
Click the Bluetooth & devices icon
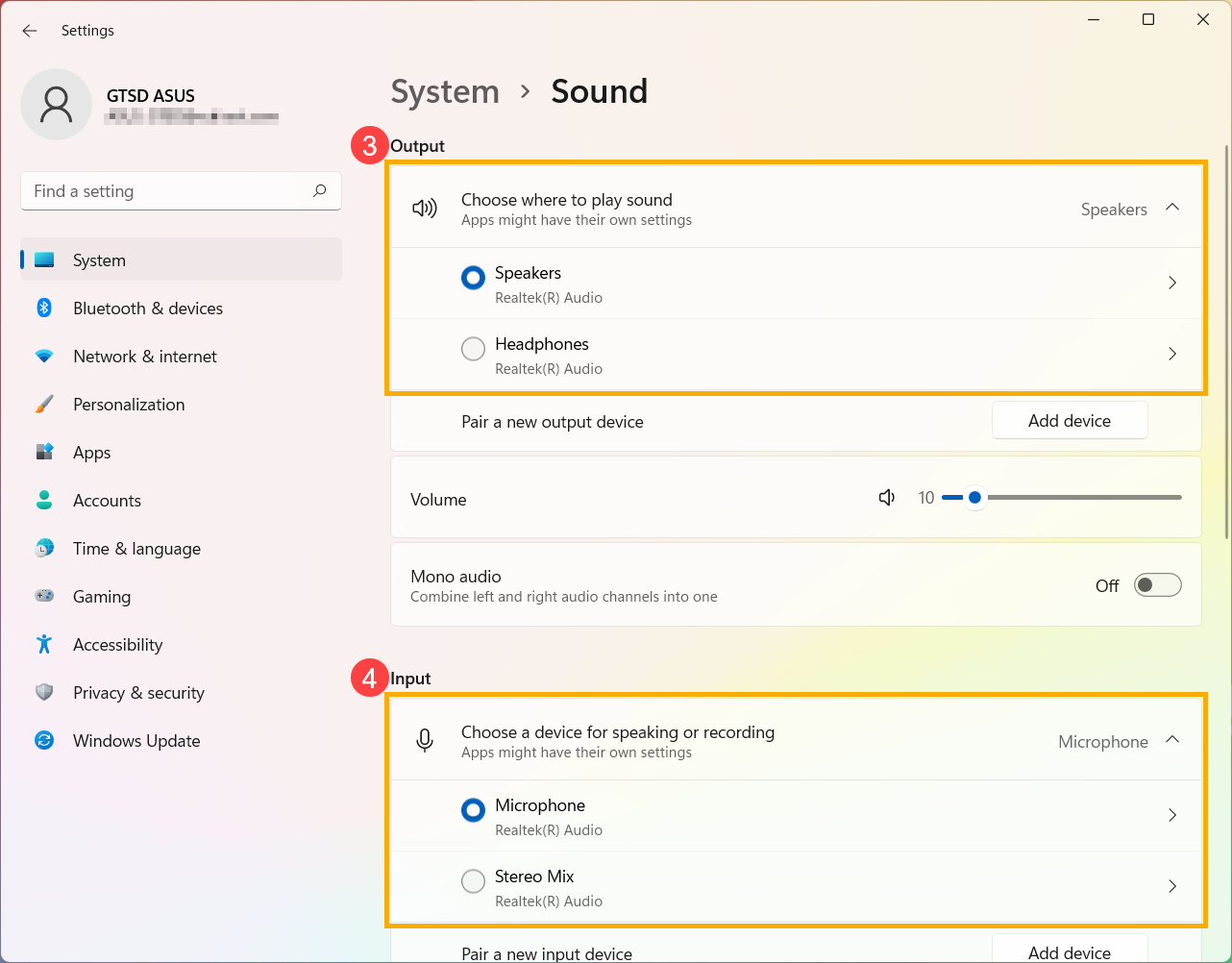click(44, 308)
